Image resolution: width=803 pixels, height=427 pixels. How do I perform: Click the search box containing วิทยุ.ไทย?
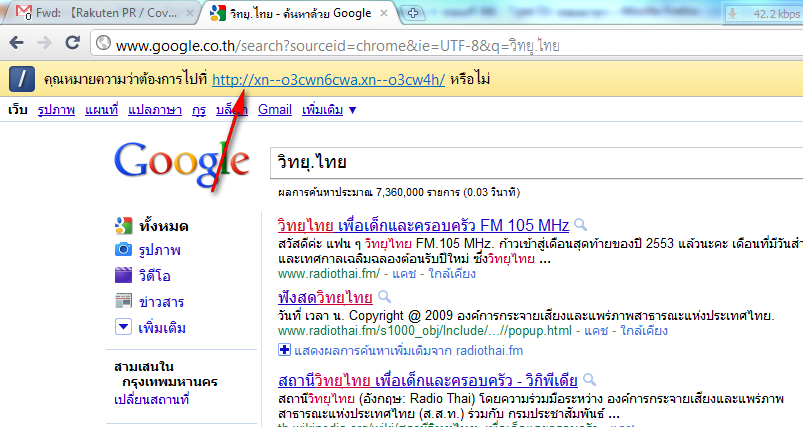(x=535, y=163)
